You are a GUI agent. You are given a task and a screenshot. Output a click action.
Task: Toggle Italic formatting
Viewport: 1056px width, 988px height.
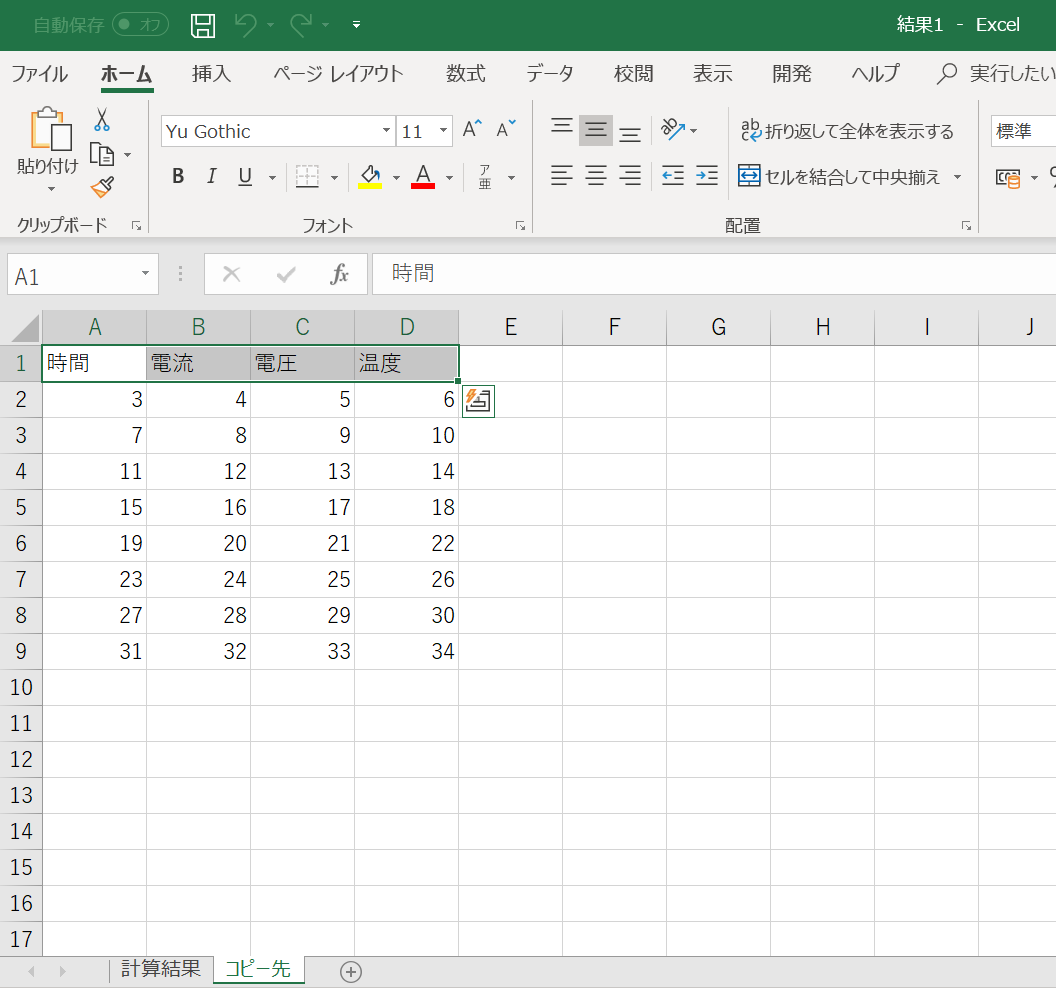(x=211, y=176)
